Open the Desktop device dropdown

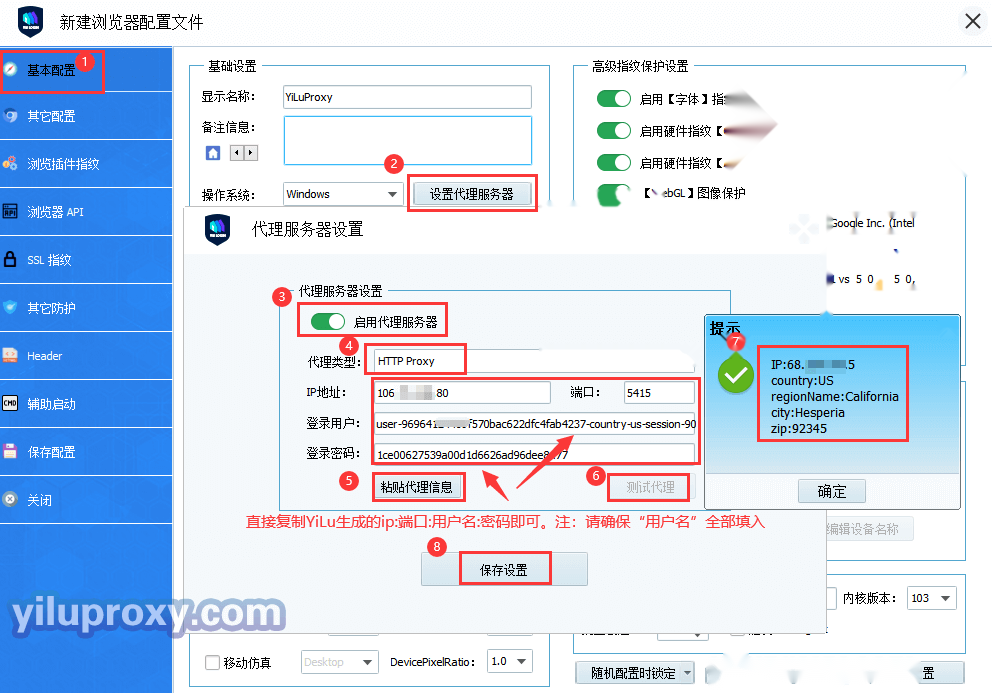pos(340,662)
